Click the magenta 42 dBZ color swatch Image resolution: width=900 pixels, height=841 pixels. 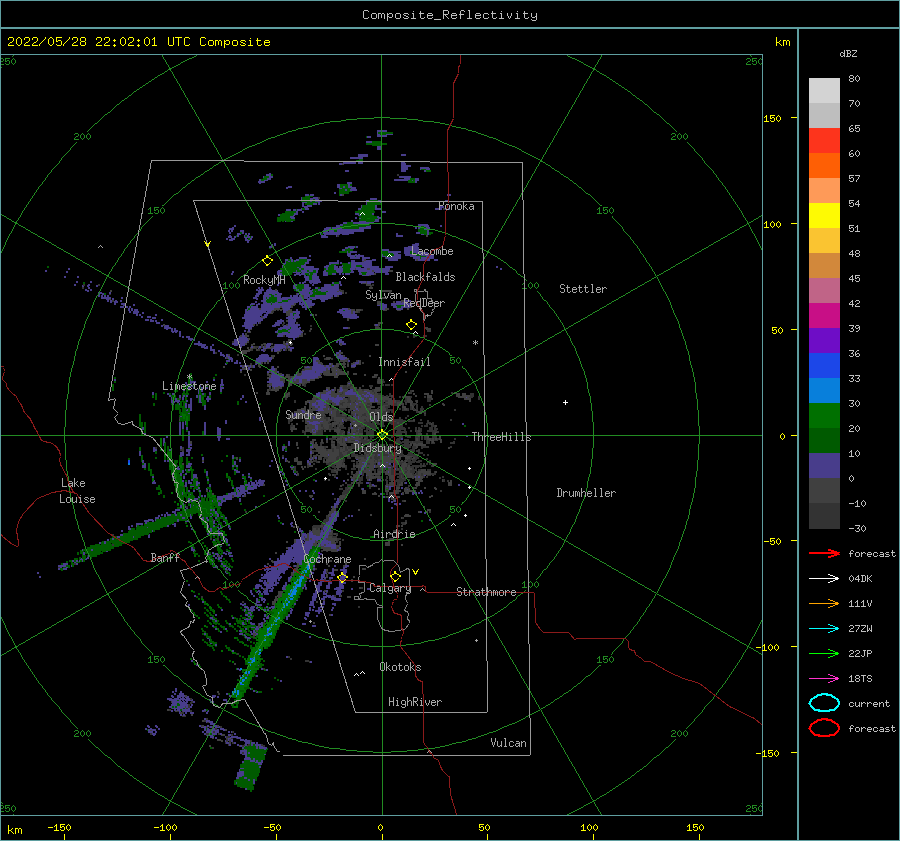824,315
